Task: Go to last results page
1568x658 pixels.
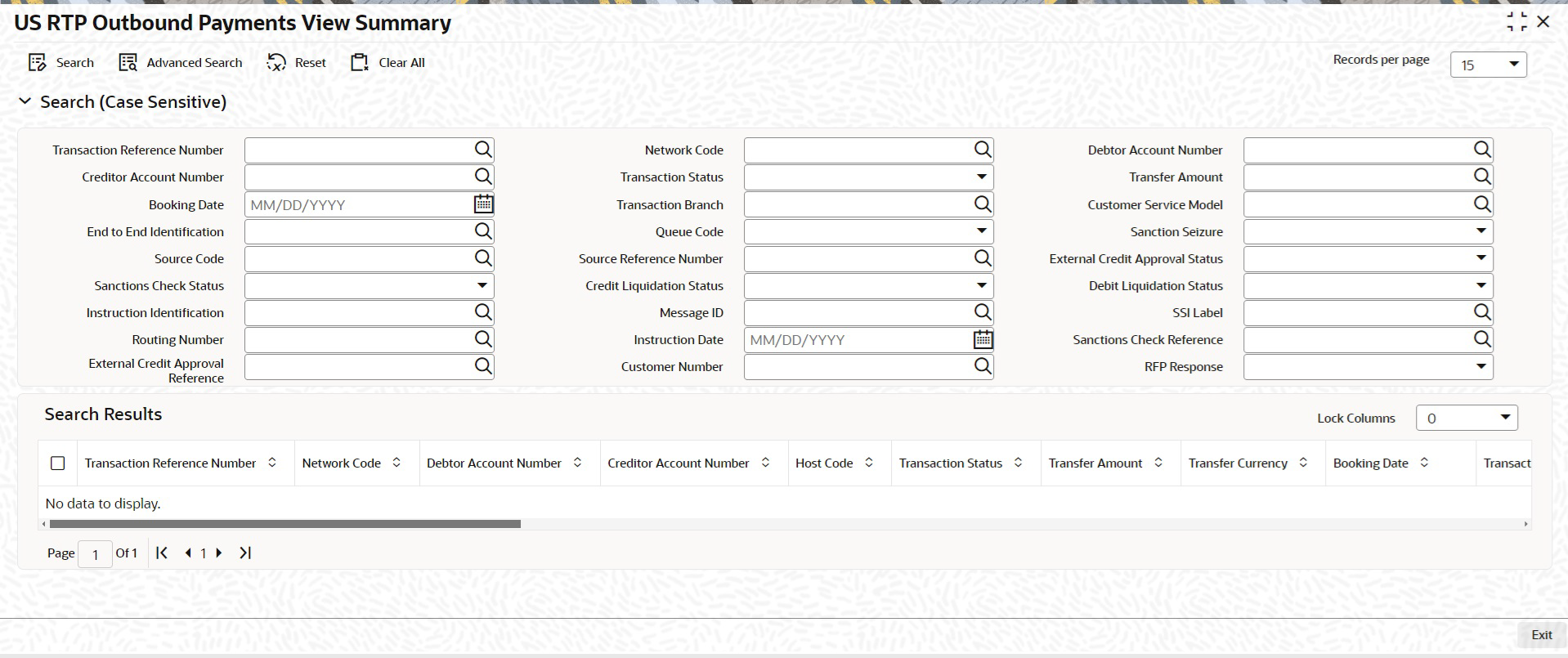Action: click(x=245, y=553)
